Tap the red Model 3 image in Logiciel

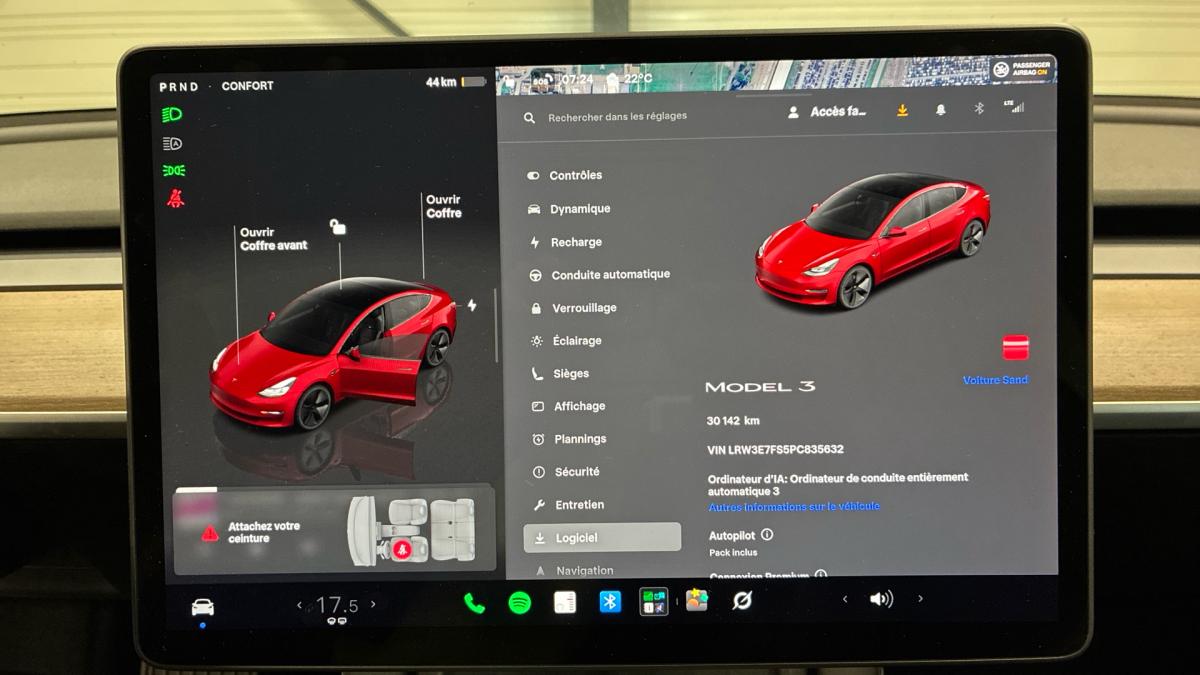pyautogui.click(x=872, y=240)
